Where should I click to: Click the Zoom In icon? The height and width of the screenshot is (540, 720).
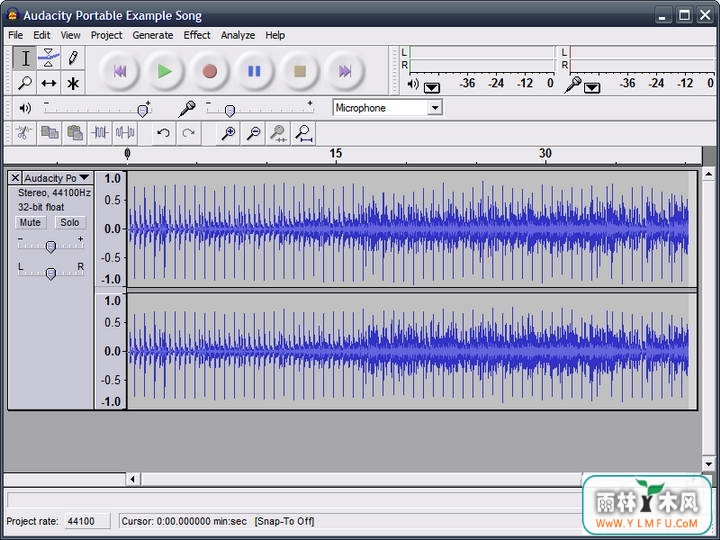pos(228,133)
